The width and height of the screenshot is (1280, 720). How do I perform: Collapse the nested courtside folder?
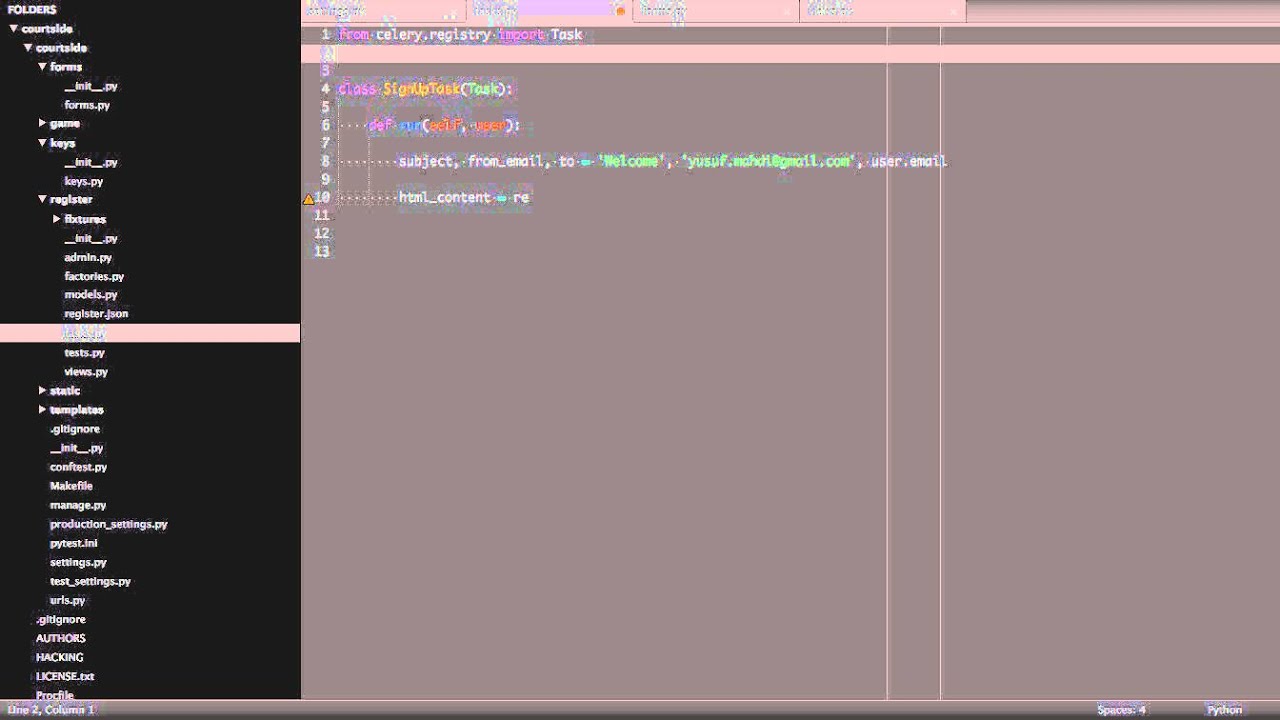pyautogui.click(x=28, y=48)
